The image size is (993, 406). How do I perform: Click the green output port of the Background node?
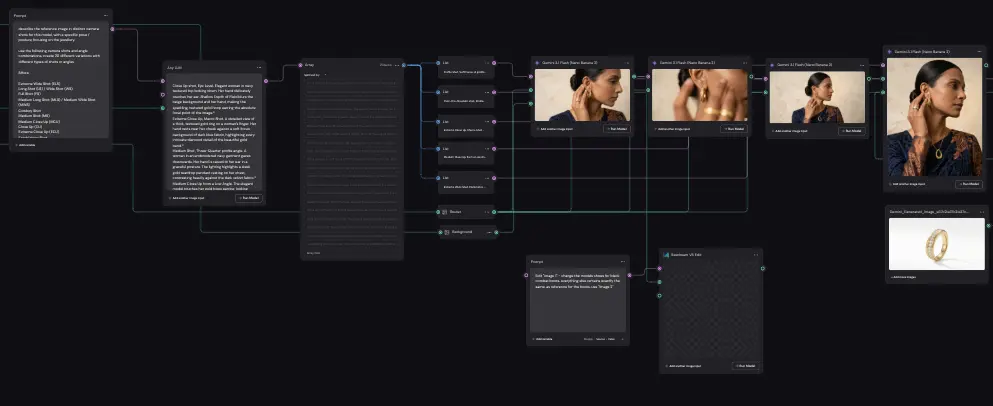tap(496, 232)
